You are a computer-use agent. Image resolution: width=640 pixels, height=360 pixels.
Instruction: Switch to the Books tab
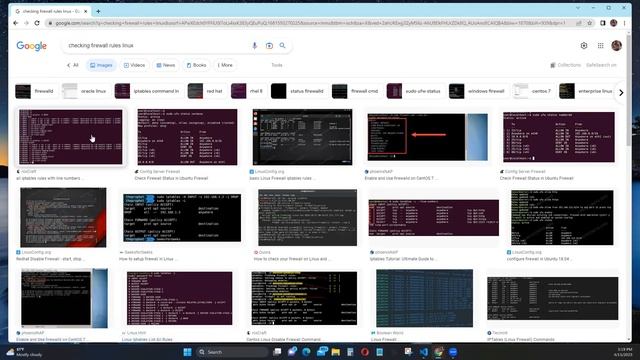coord(196,65)
